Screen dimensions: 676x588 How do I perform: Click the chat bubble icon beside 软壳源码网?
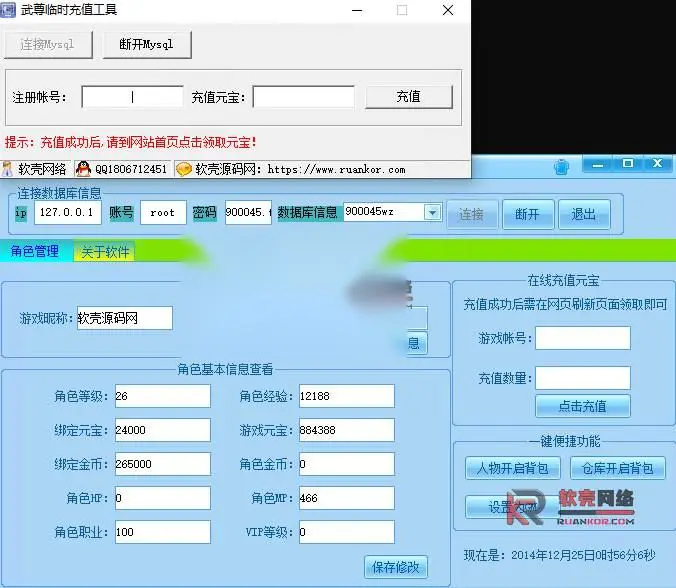click(184, 169)
